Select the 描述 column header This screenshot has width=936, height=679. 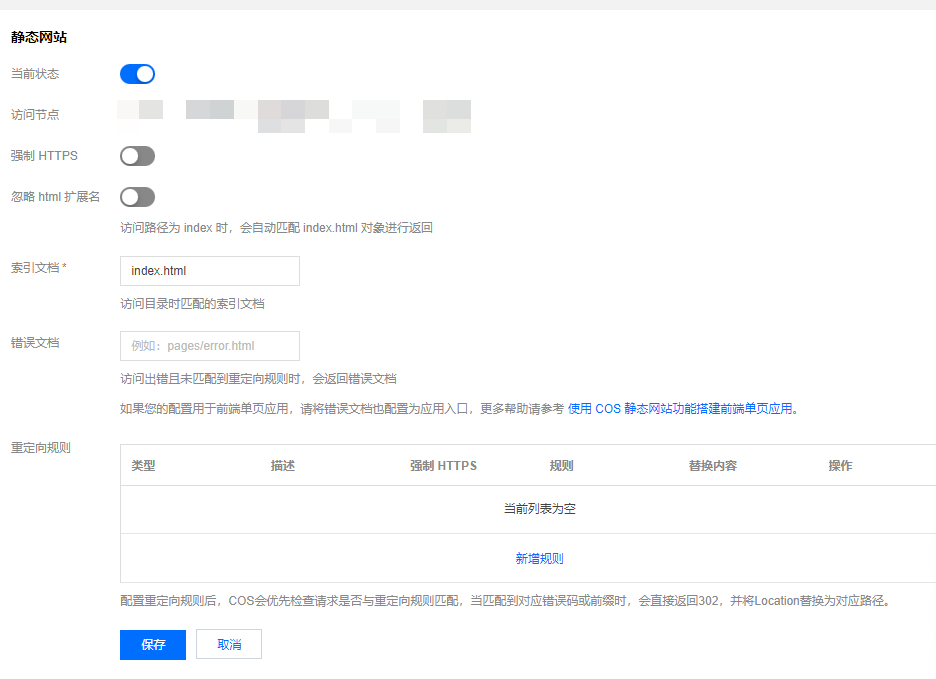(x=283, y=466)
